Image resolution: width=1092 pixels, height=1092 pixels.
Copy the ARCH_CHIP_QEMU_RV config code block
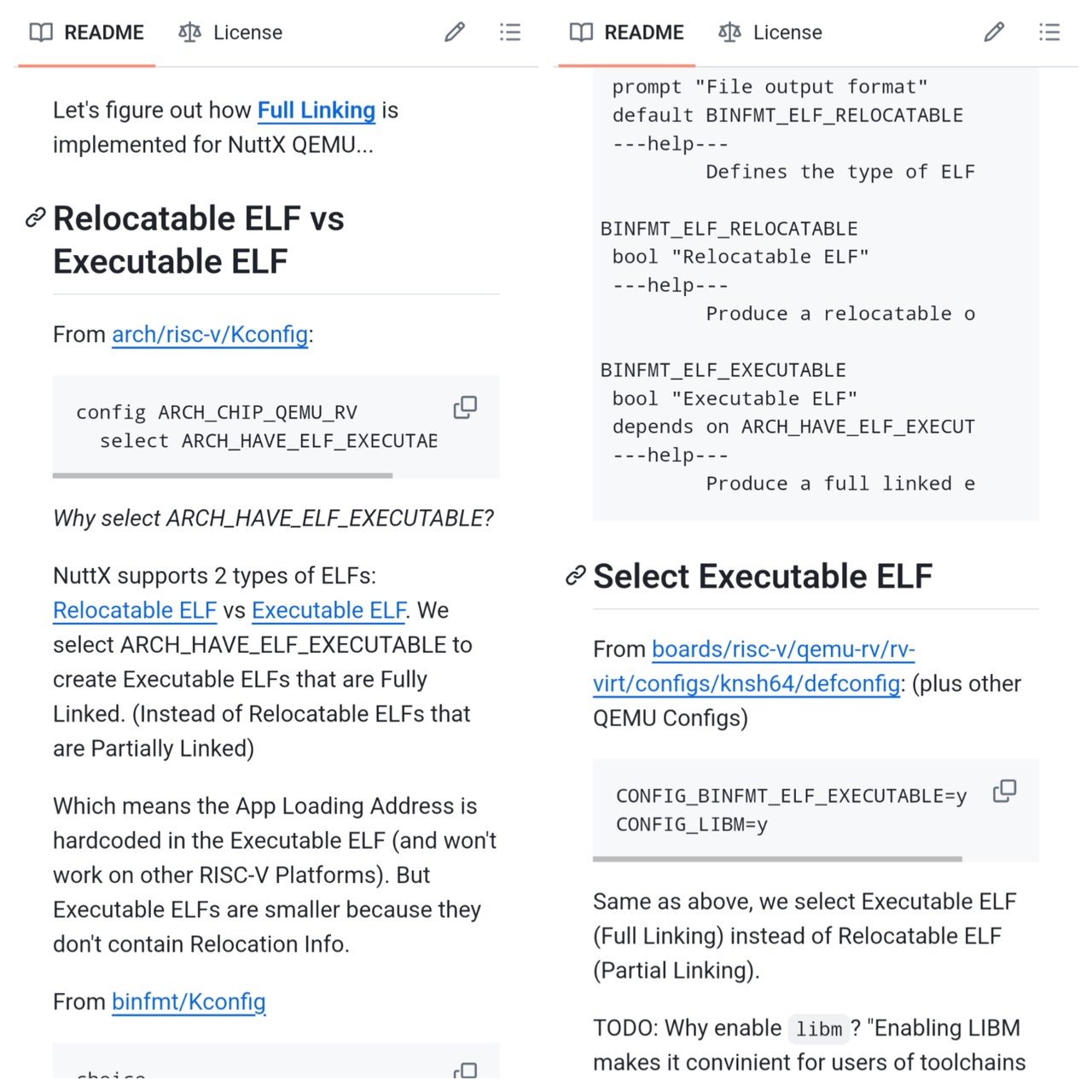click(465, 408)
